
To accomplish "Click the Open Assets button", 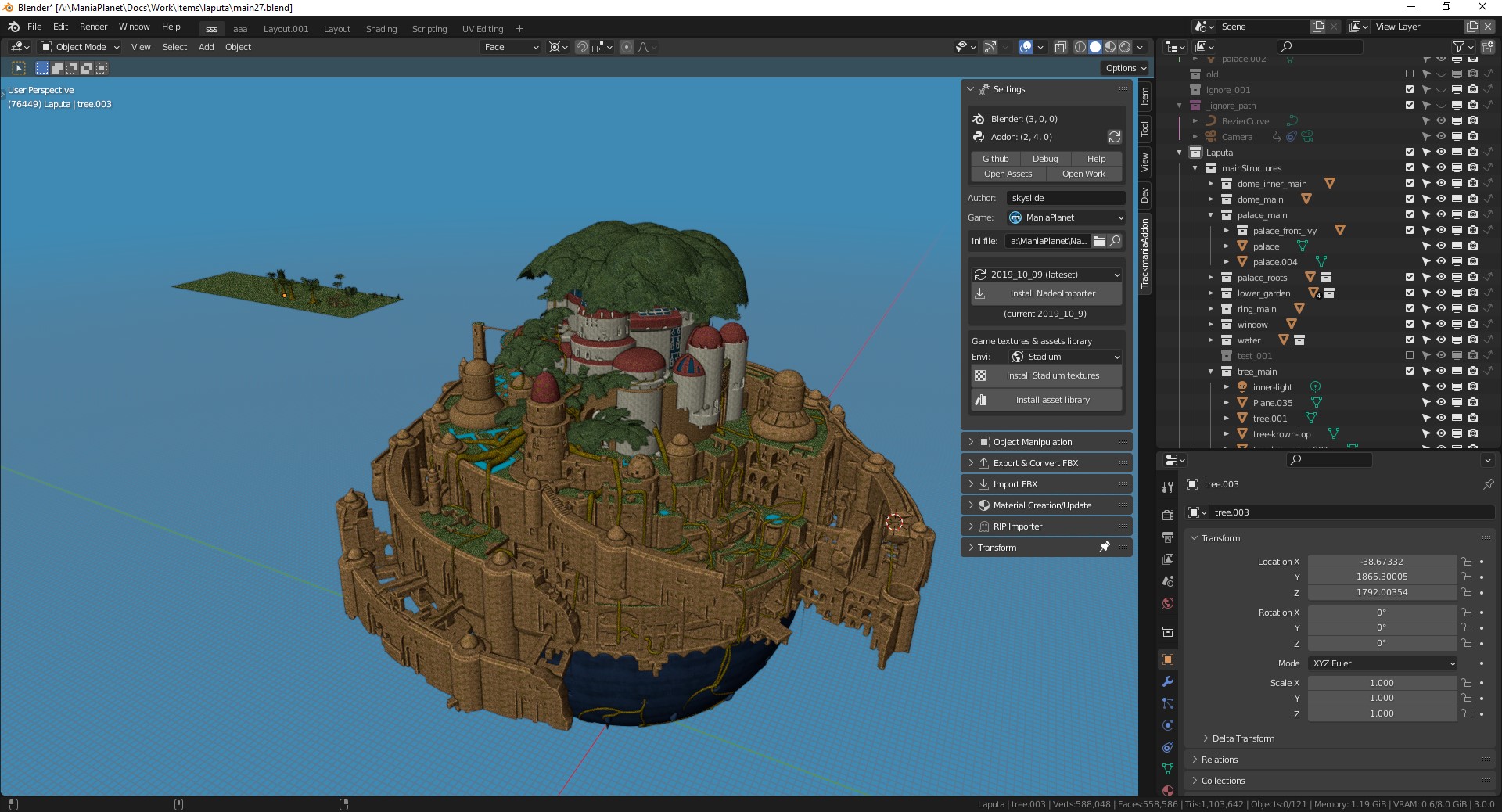I will [1008, 174].
